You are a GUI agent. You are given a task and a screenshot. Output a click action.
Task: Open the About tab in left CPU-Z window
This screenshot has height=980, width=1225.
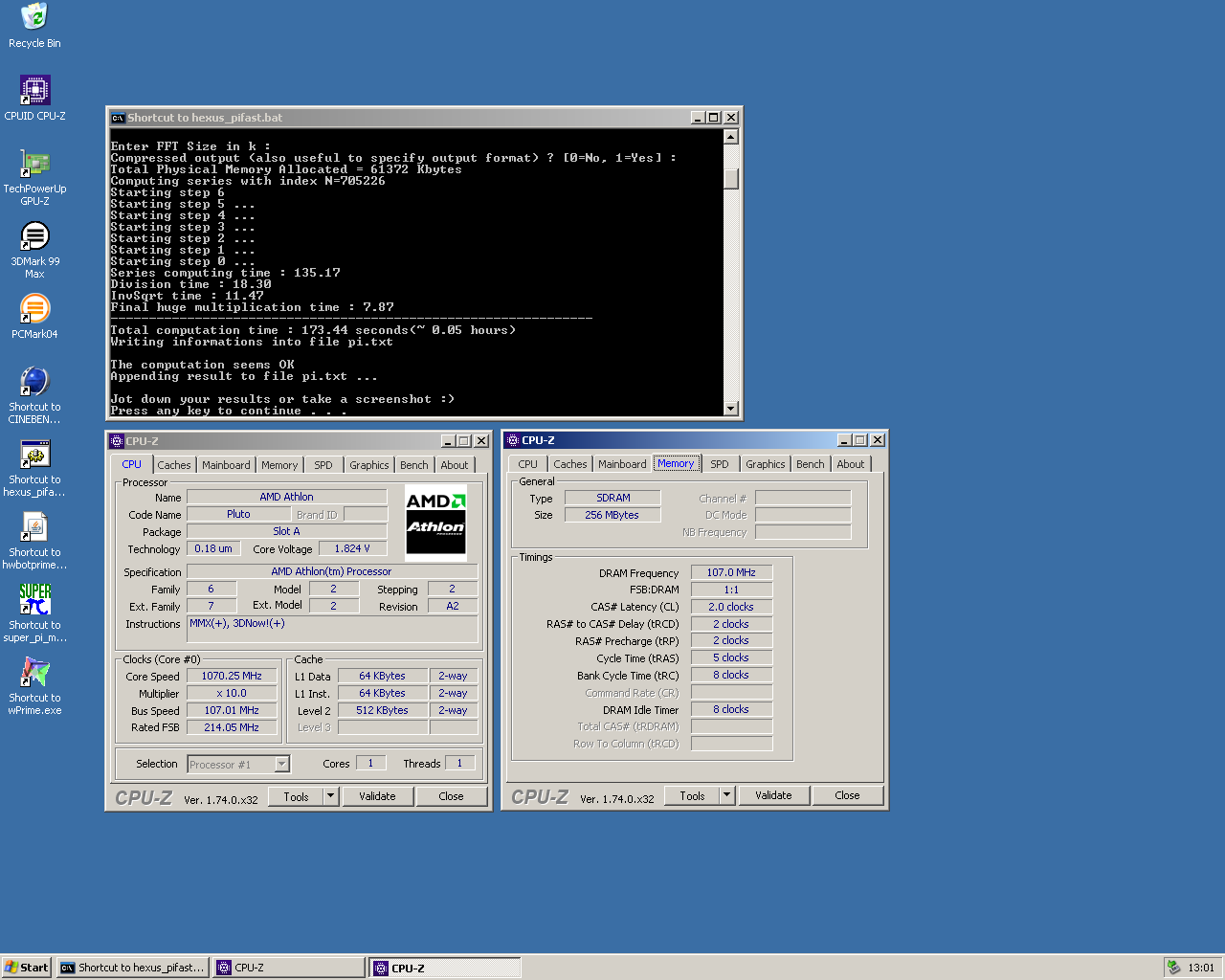(455, 465)
